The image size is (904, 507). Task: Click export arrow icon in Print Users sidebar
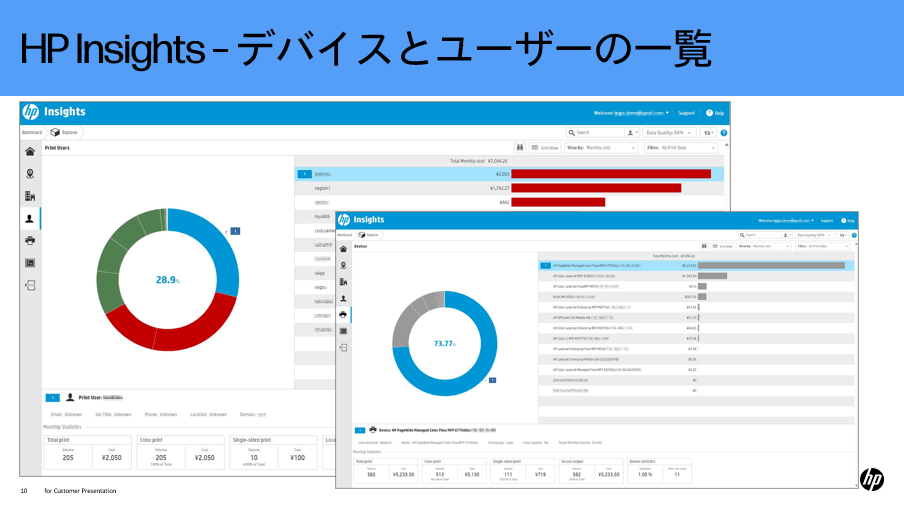click(x=30, y=285)
